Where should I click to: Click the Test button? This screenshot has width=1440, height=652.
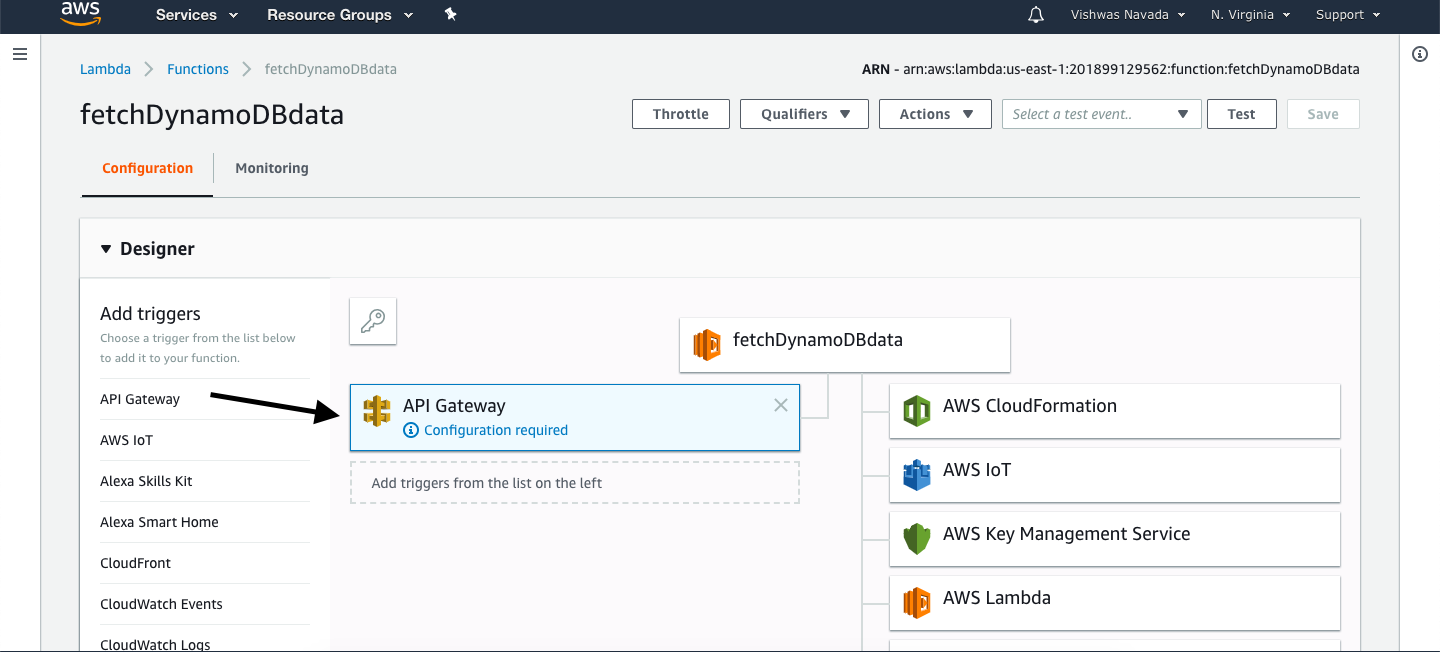click(1242, 114)
